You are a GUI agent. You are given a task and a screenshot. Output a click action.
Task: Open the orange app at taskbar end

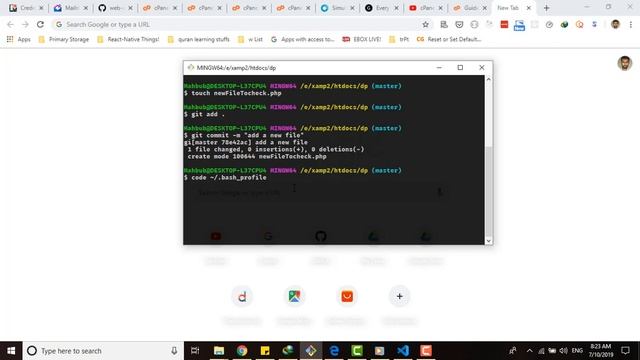426,351
